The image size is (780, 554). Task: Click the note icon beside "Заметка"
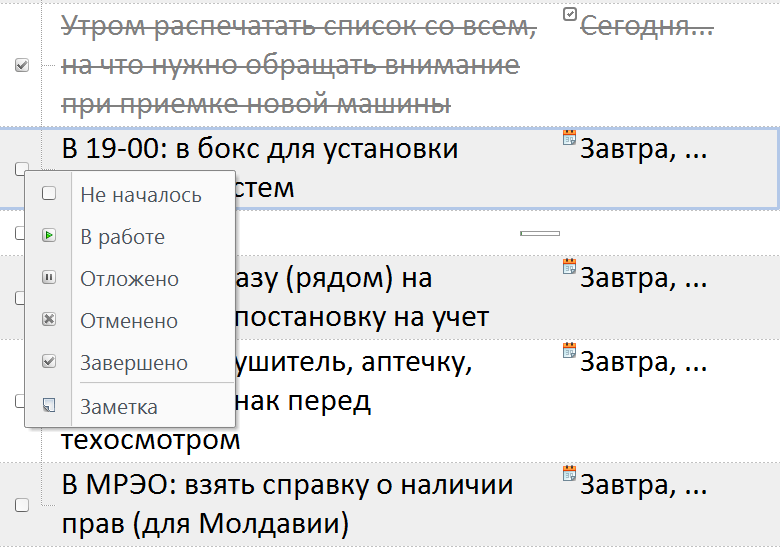49,406
